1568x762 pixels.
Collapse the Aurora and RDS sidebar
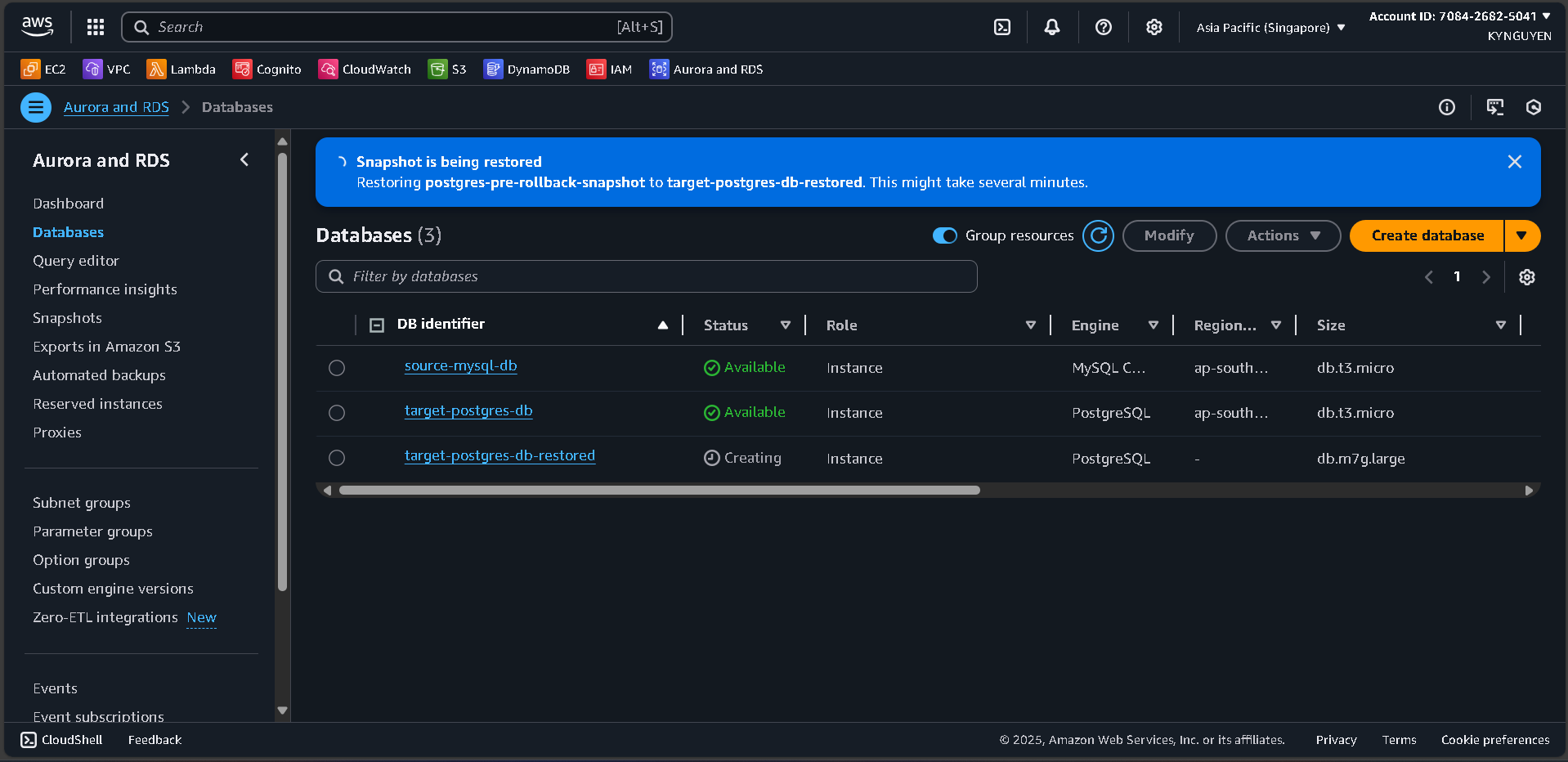pos(244,160)
